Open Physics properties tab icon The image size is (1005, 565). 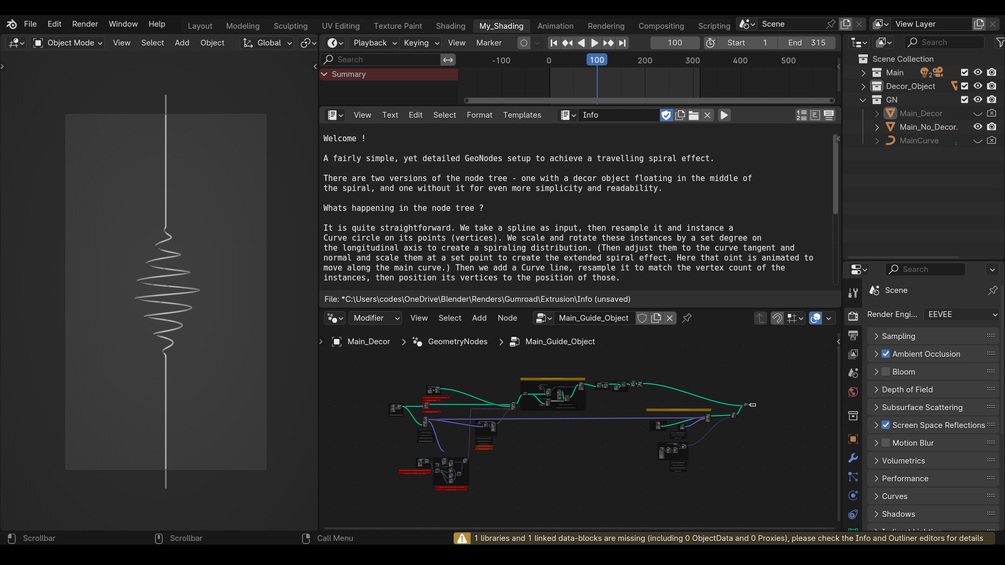point(852,496)
